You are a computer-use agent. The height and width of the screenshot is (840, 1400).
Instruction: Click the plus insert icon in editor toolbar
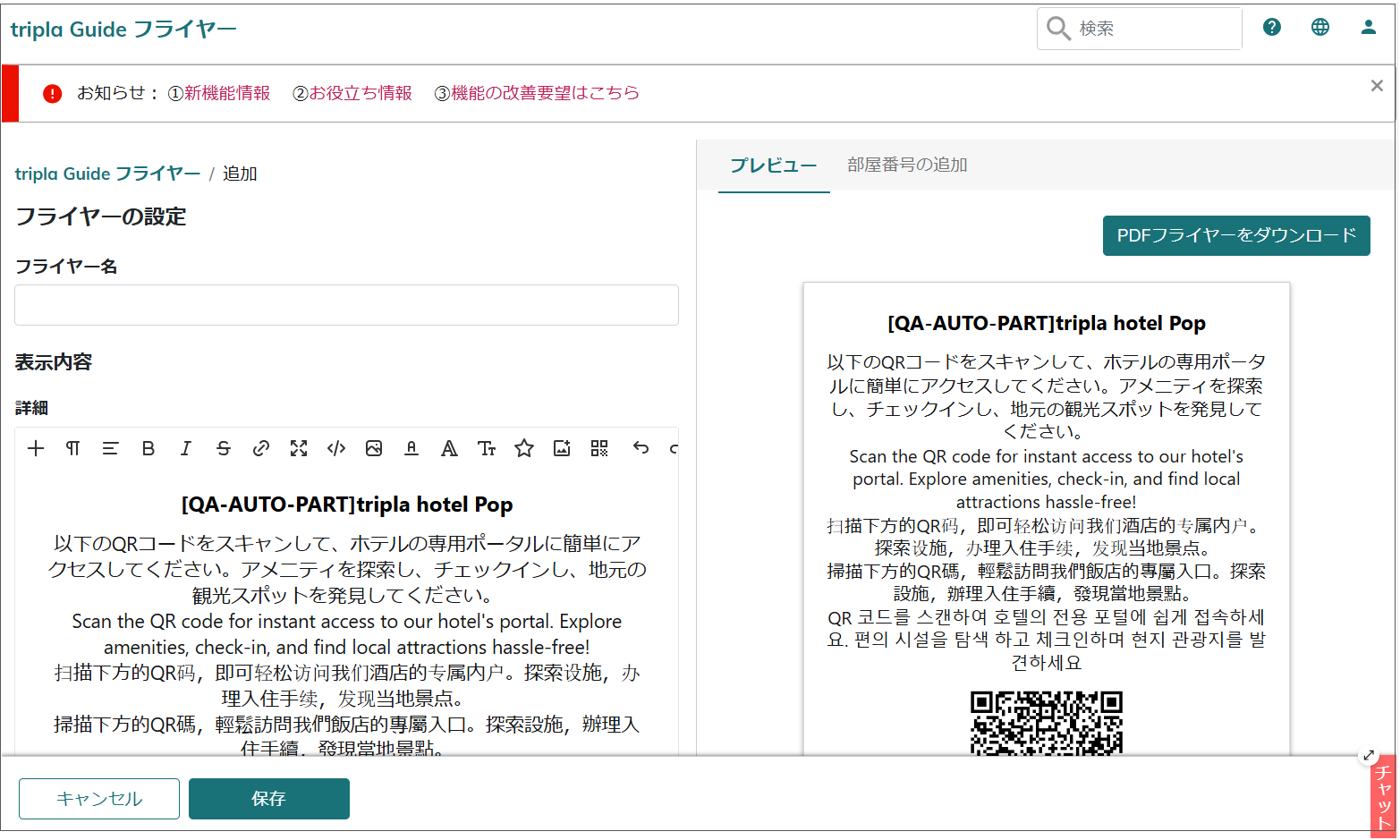tap(36, 448)
